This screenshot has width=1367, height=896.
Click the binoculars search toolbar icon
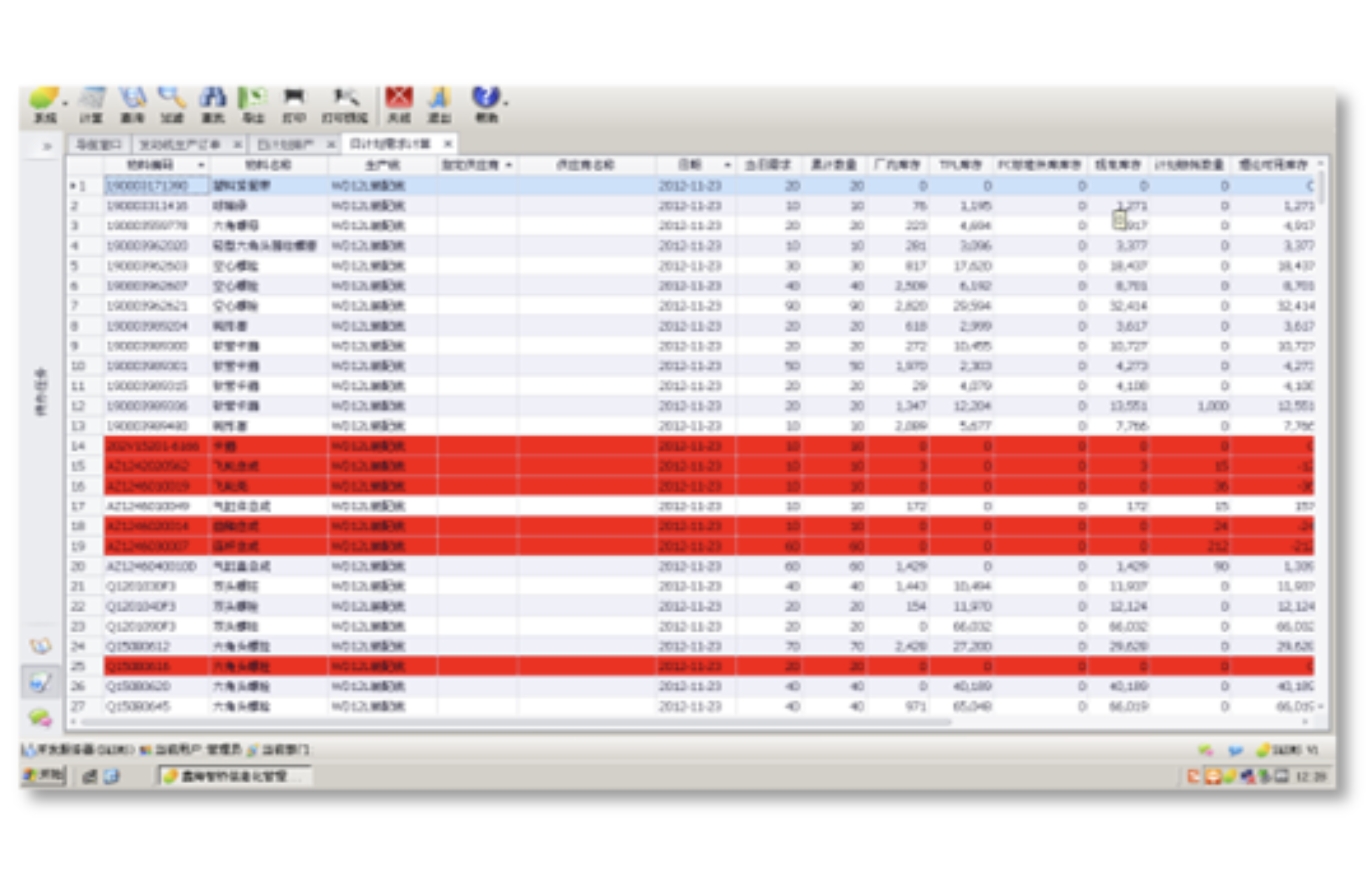pyautogui.click(x=212, y=98)
